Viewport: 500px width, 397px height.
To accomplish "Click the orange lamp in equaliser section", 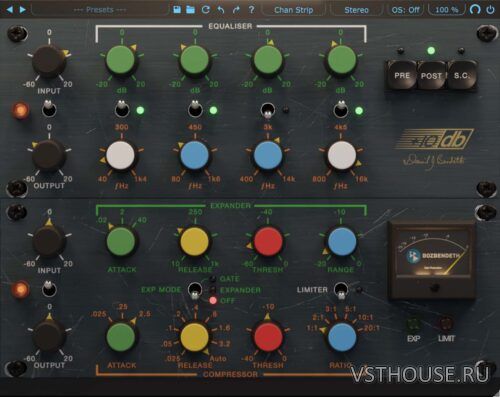I will (20, 110).
